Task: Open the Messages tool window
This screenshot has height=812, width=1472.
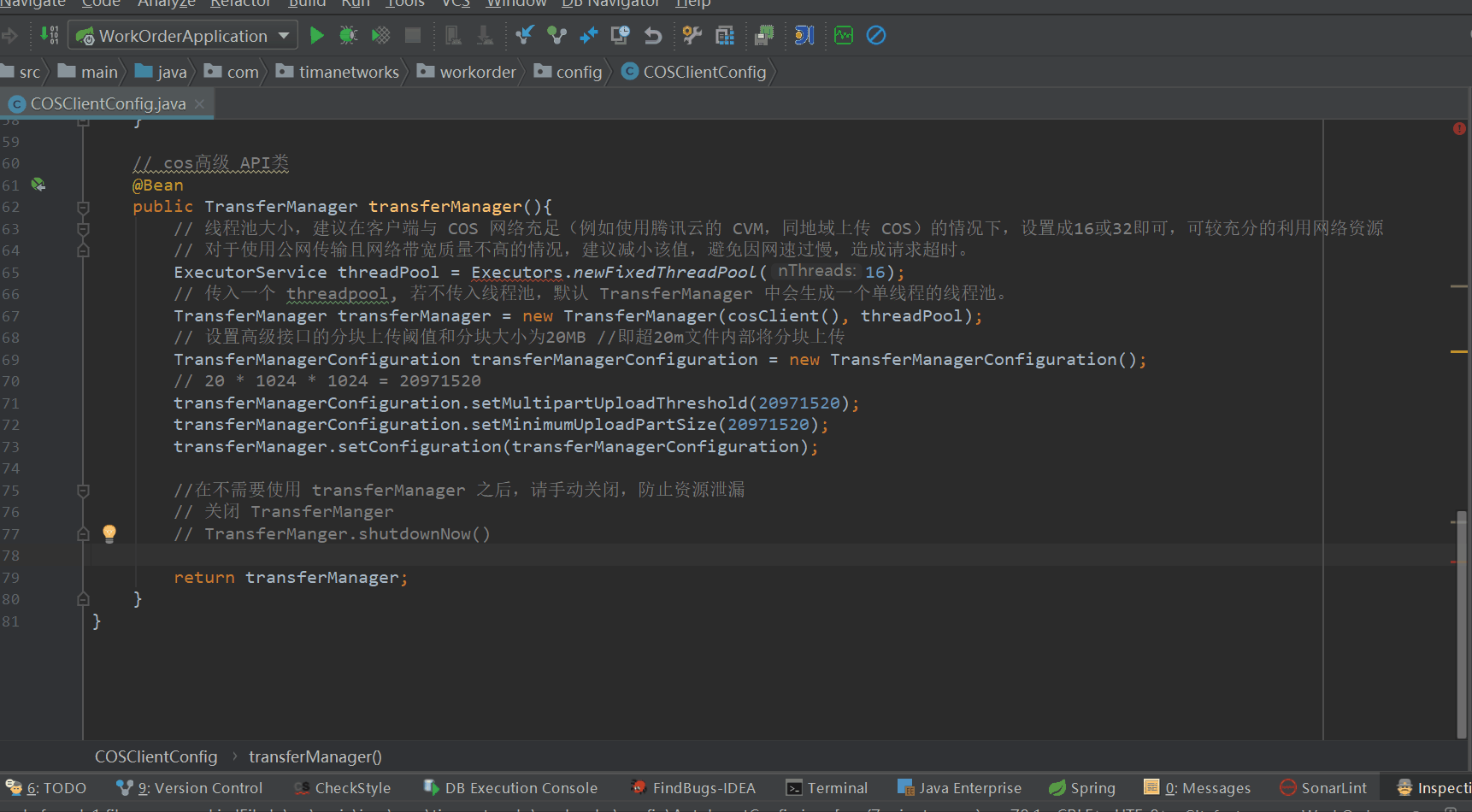Action: (x=1197, y=788)
